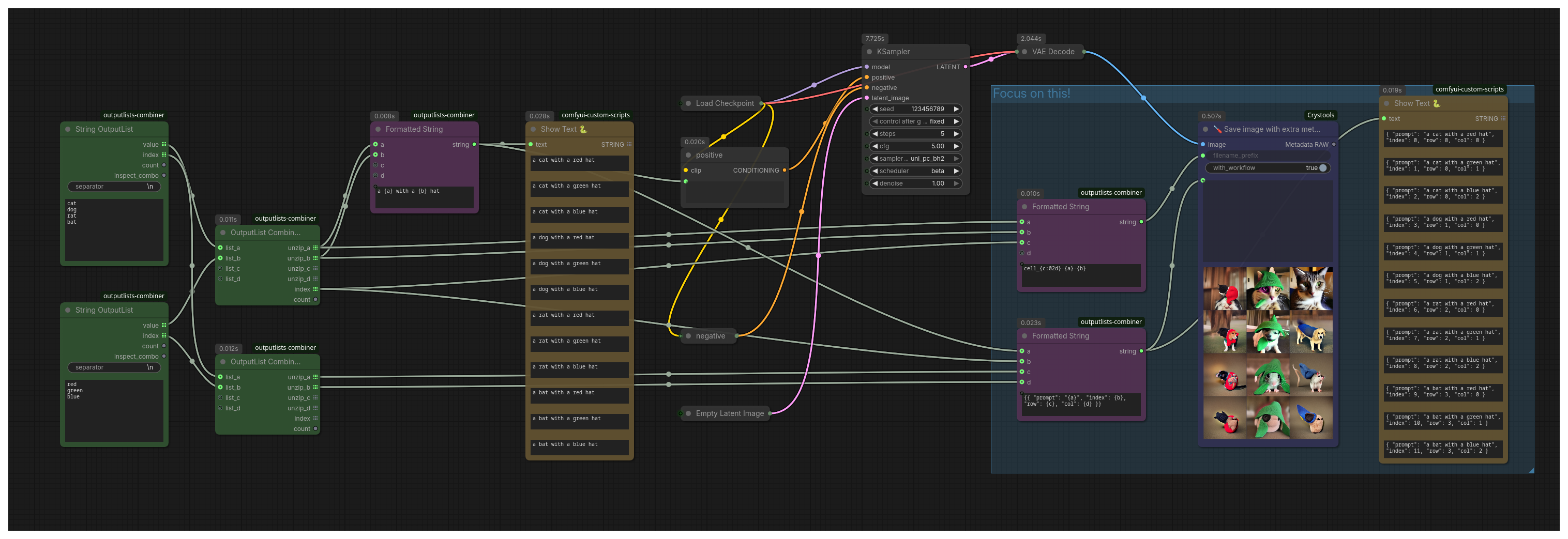
Task: Click the 'Focus on this!' group title
Action: [1031, 94]
